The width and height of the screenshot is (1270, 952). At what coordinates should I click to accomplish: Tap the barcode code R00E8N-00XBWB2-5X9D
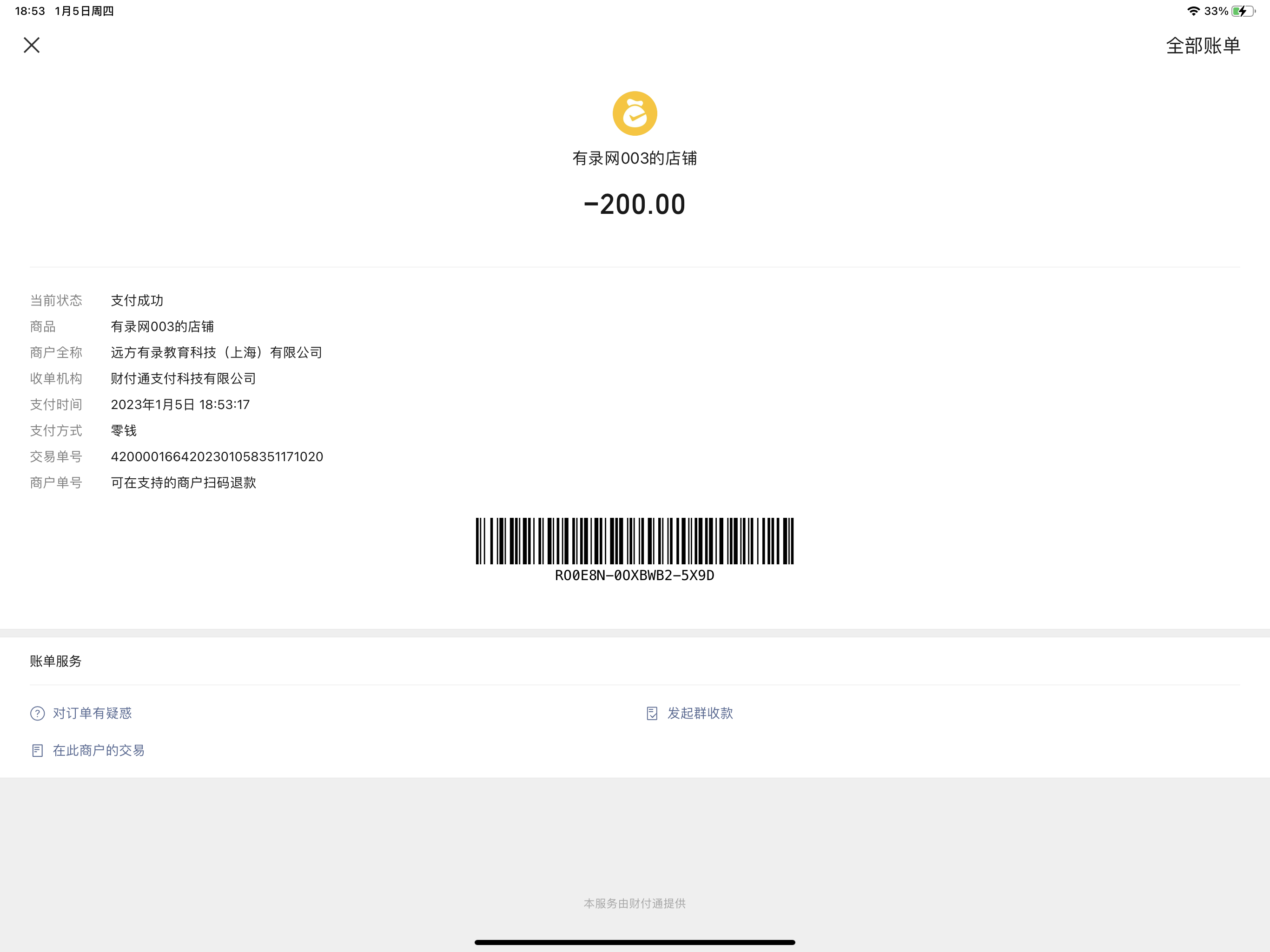635,575
